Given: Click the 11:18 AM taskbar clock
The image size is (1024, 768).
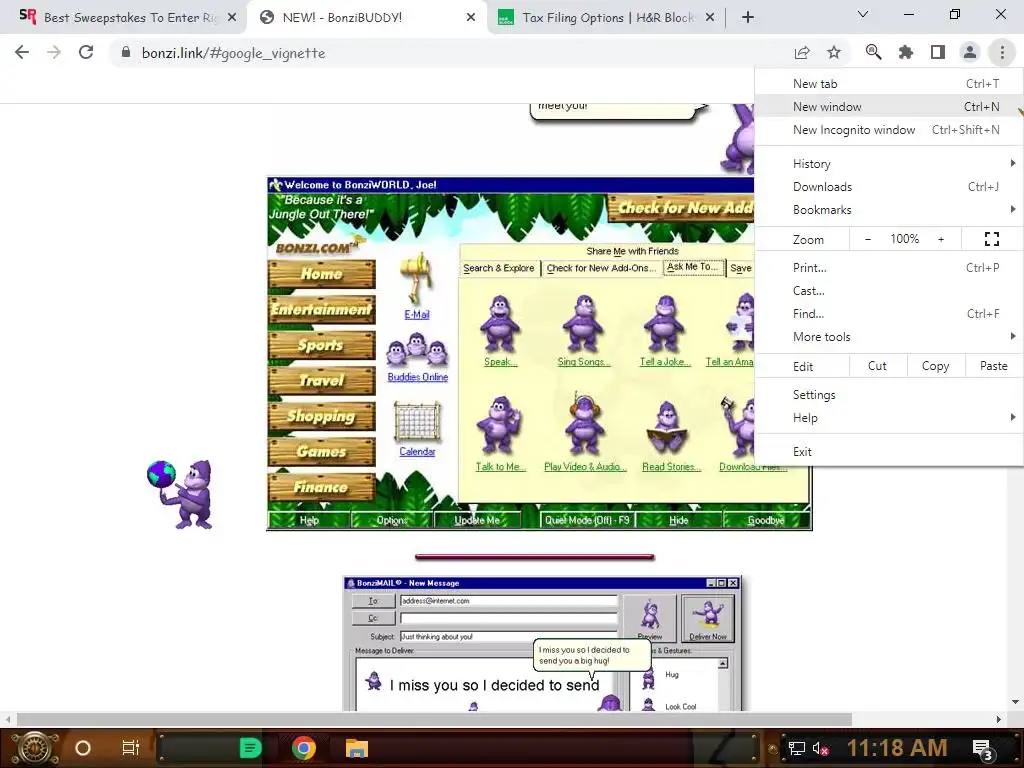Looking at the screenshot, I should point(897,748).
